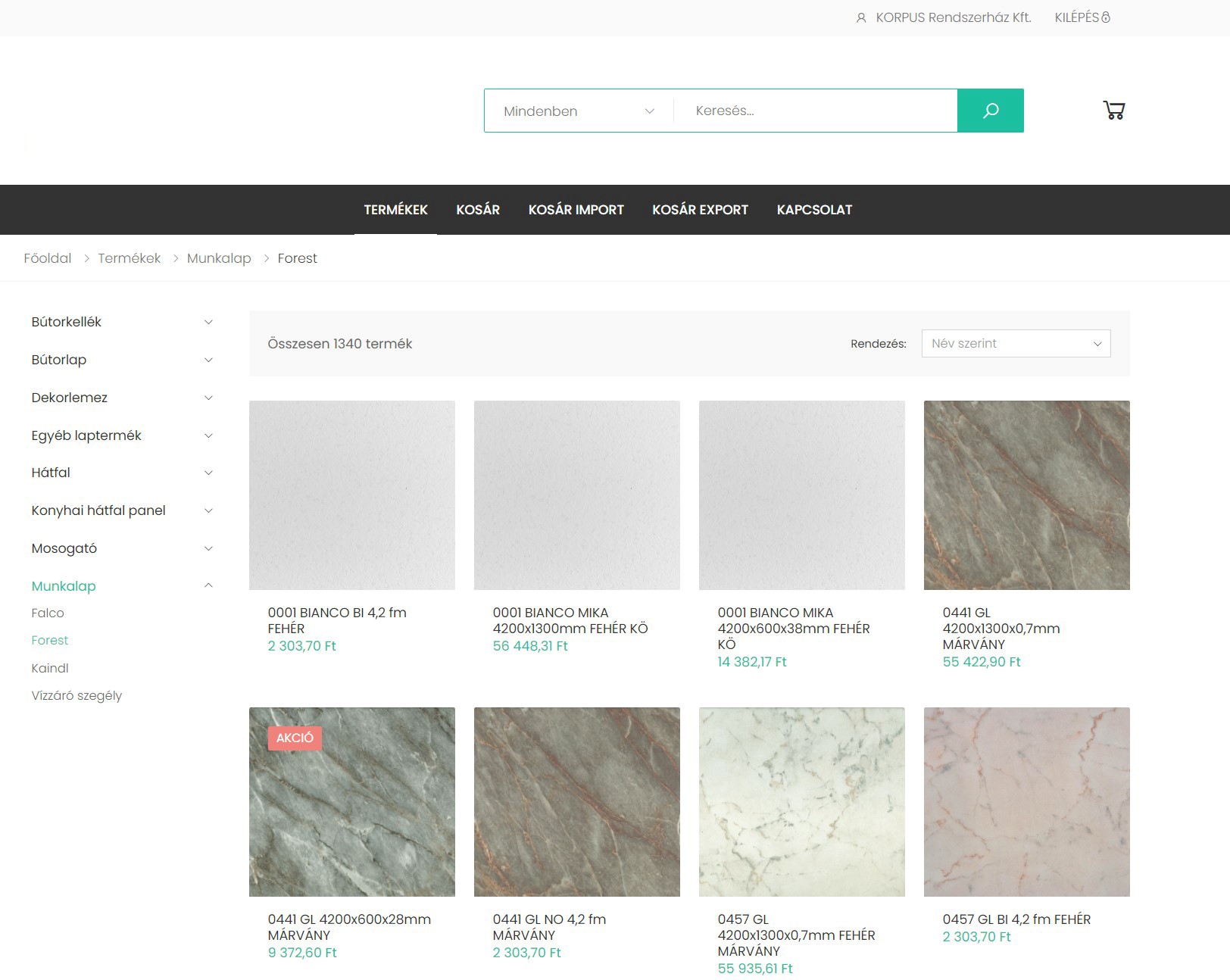This screenshot has height=980, width=1230.
Task: Expand the Mosogató category
Action: pos(208,548)
